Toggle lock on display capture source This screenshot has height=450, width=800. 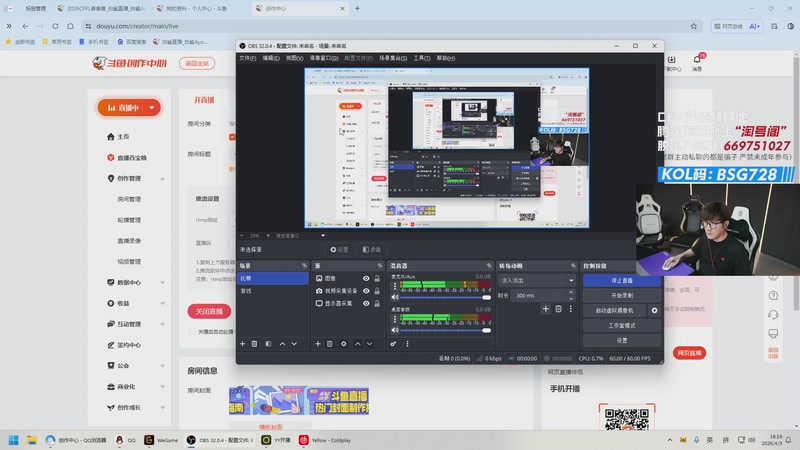[x=377, y=304]
